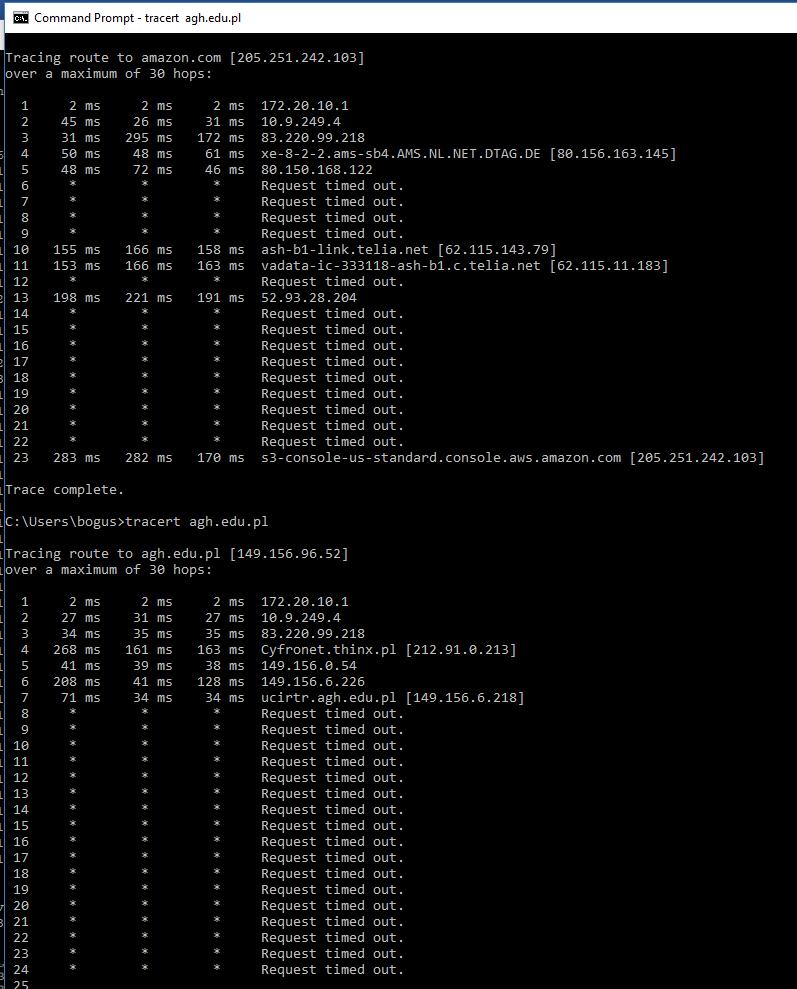The width and height of the screenshot is (797, 989).
Task: Click the 80.150.168.122 address at hop 5
Action: pyautogui.click(x=317, y=170)
